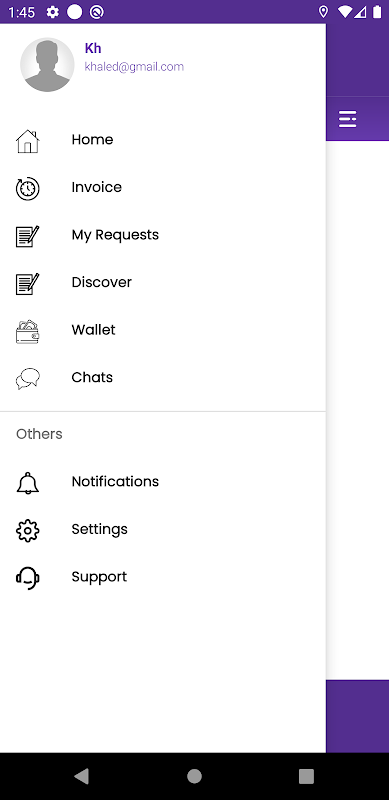Tap the My Requests notepad icon
Image resolution: width=389 pixels, height=800 pixels.
[x=28, y=236]
